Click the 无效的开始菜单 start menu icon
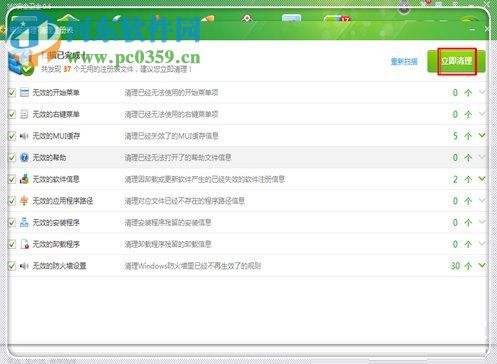The image size is (497, 364). pos(24,92)
